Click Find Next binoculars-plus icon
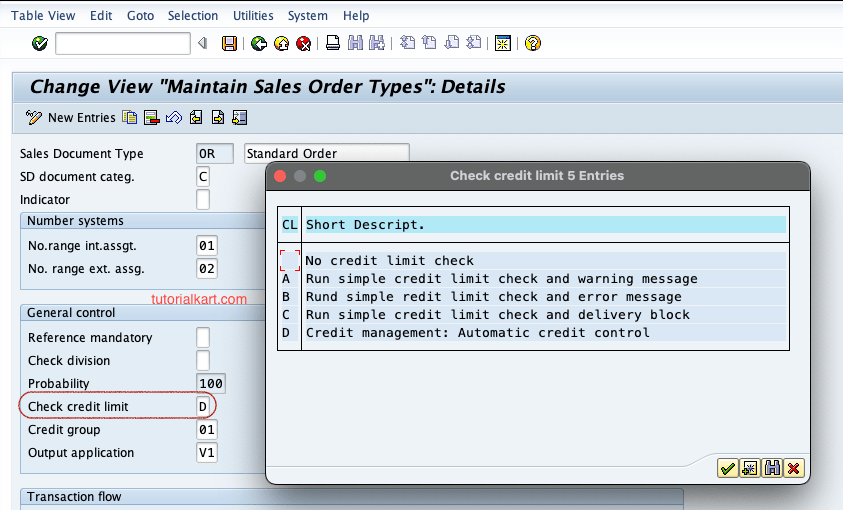The image size is (843, 510). click(377, 43)
